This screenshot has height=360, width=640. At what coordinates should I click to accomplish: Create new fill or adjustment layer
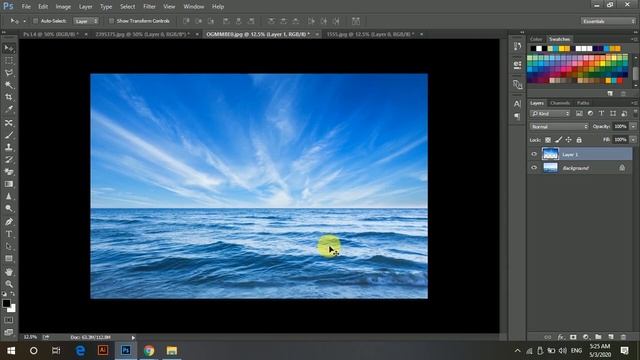(586, 337)
